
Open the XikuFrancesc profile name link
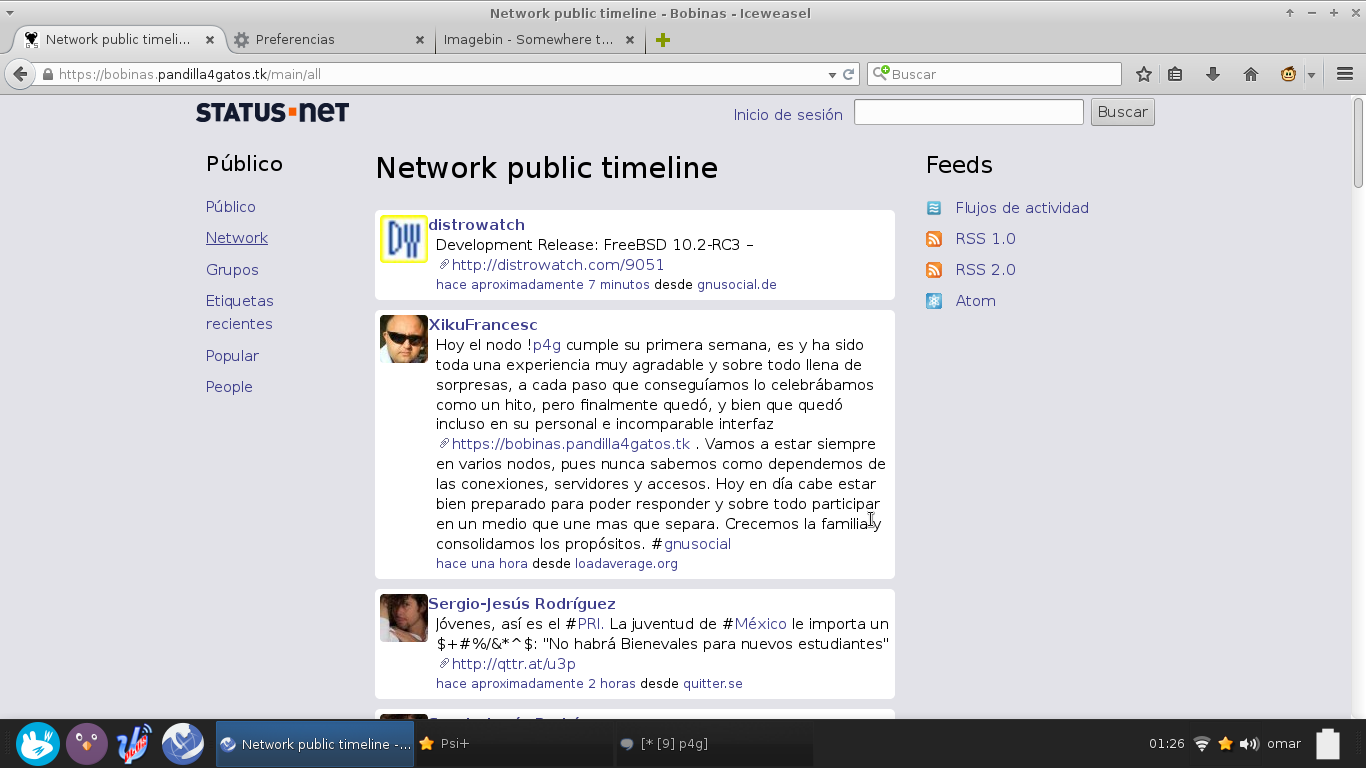(x=483, y=325)
